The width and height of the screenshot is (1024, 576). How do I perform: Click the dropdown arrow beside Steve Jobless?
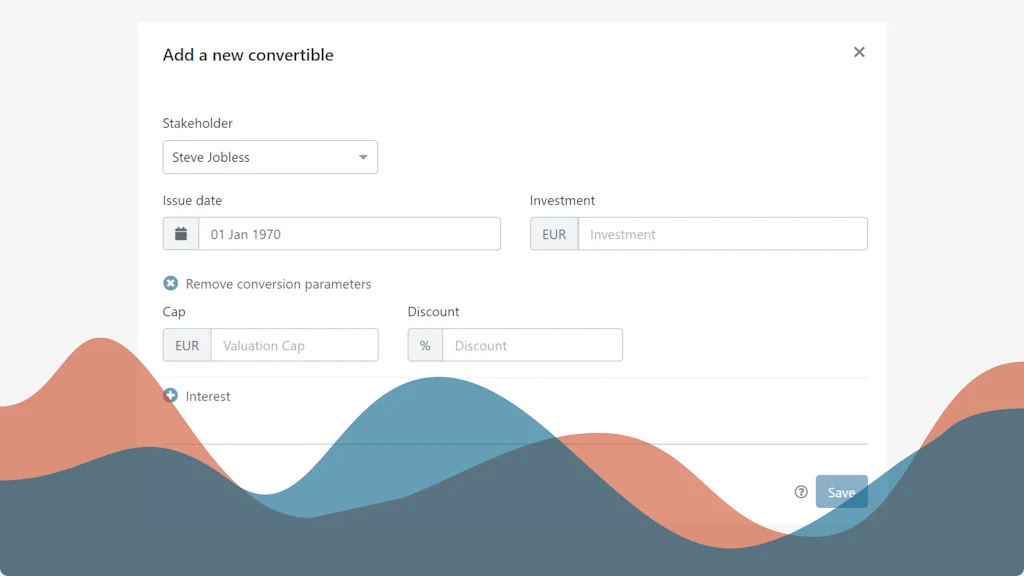tap(362, 157)
